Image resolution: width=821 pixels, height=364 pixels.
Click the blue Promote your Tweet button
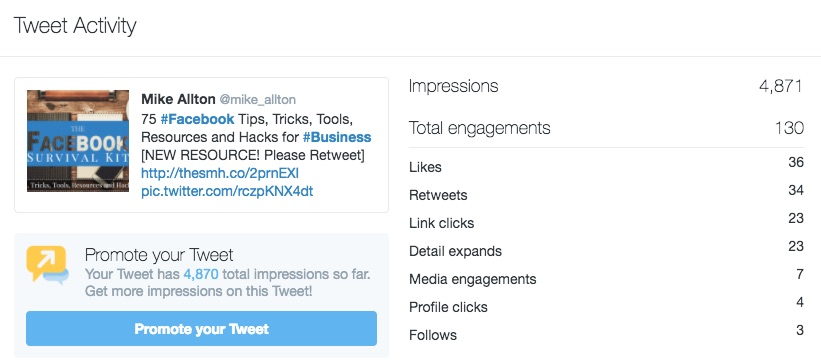click(x=201, y=328)
